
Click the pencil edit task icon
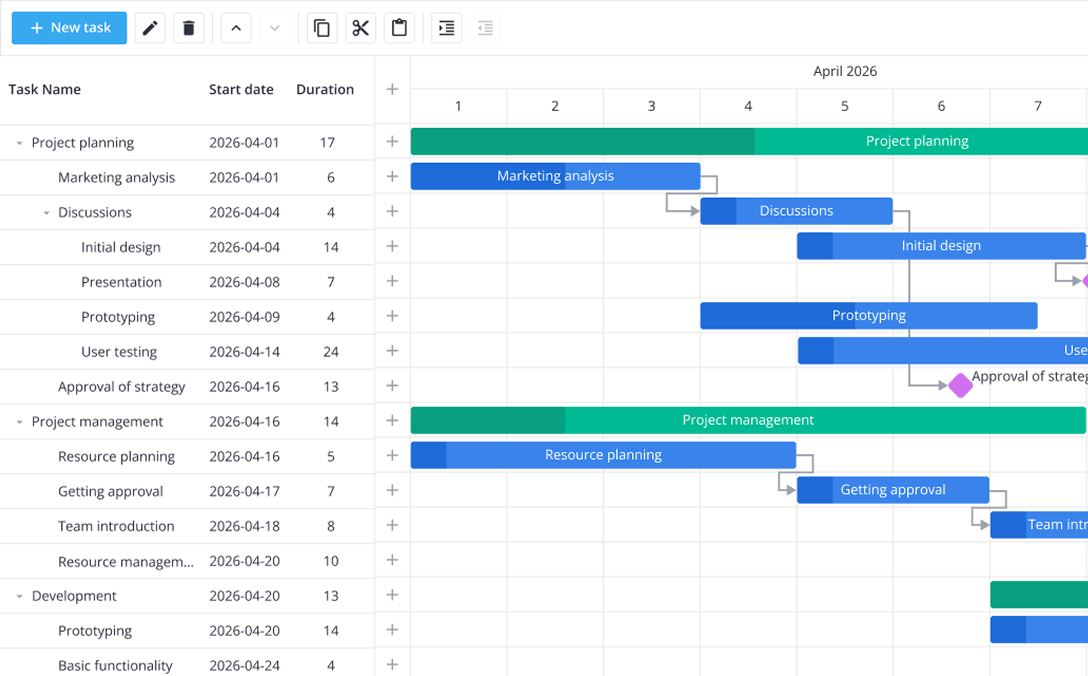150,28
